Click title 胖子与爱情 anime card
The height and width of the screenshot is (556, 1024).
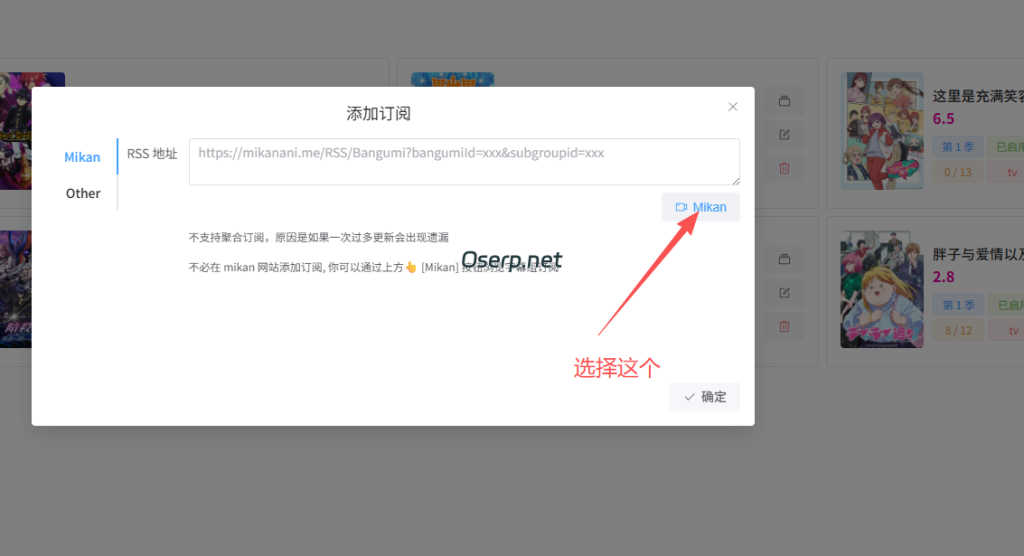pos(978,254)
